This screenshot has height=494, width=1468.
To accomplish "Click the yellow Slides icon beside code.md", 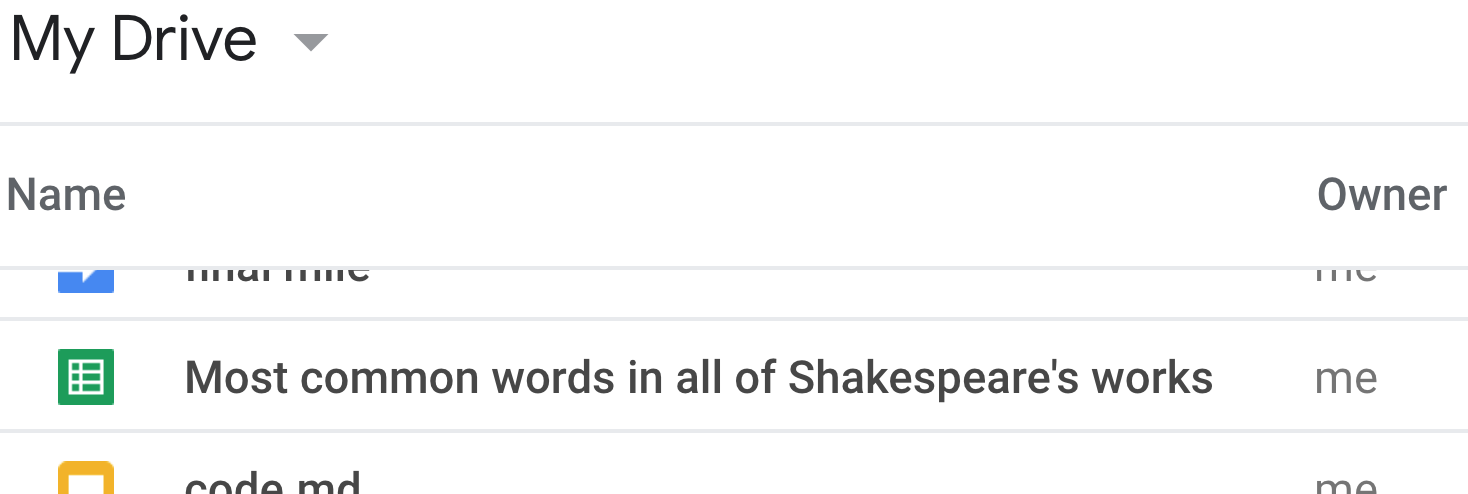I will pyautogui.click(x=86, y=480).
